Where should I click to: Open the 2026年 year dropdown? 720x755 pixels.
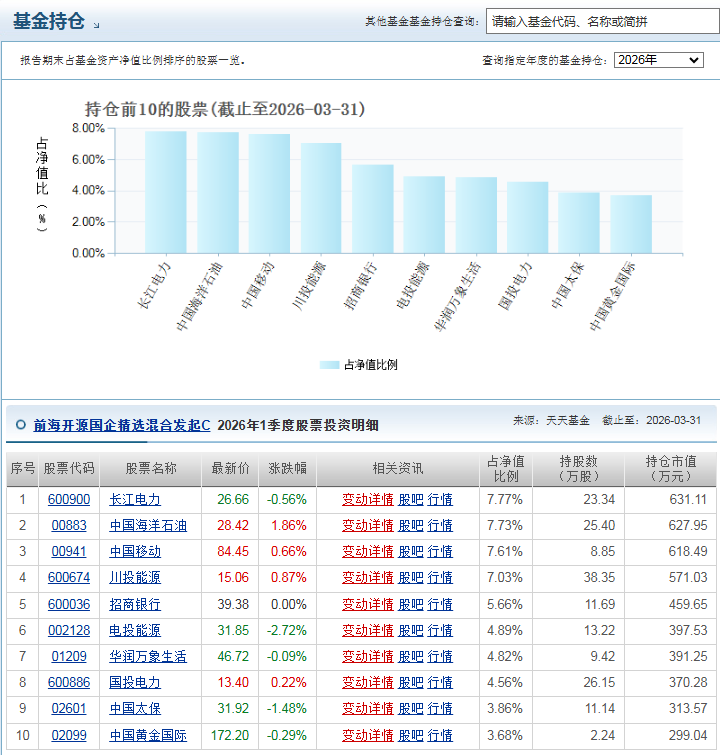tap(658, 60)
